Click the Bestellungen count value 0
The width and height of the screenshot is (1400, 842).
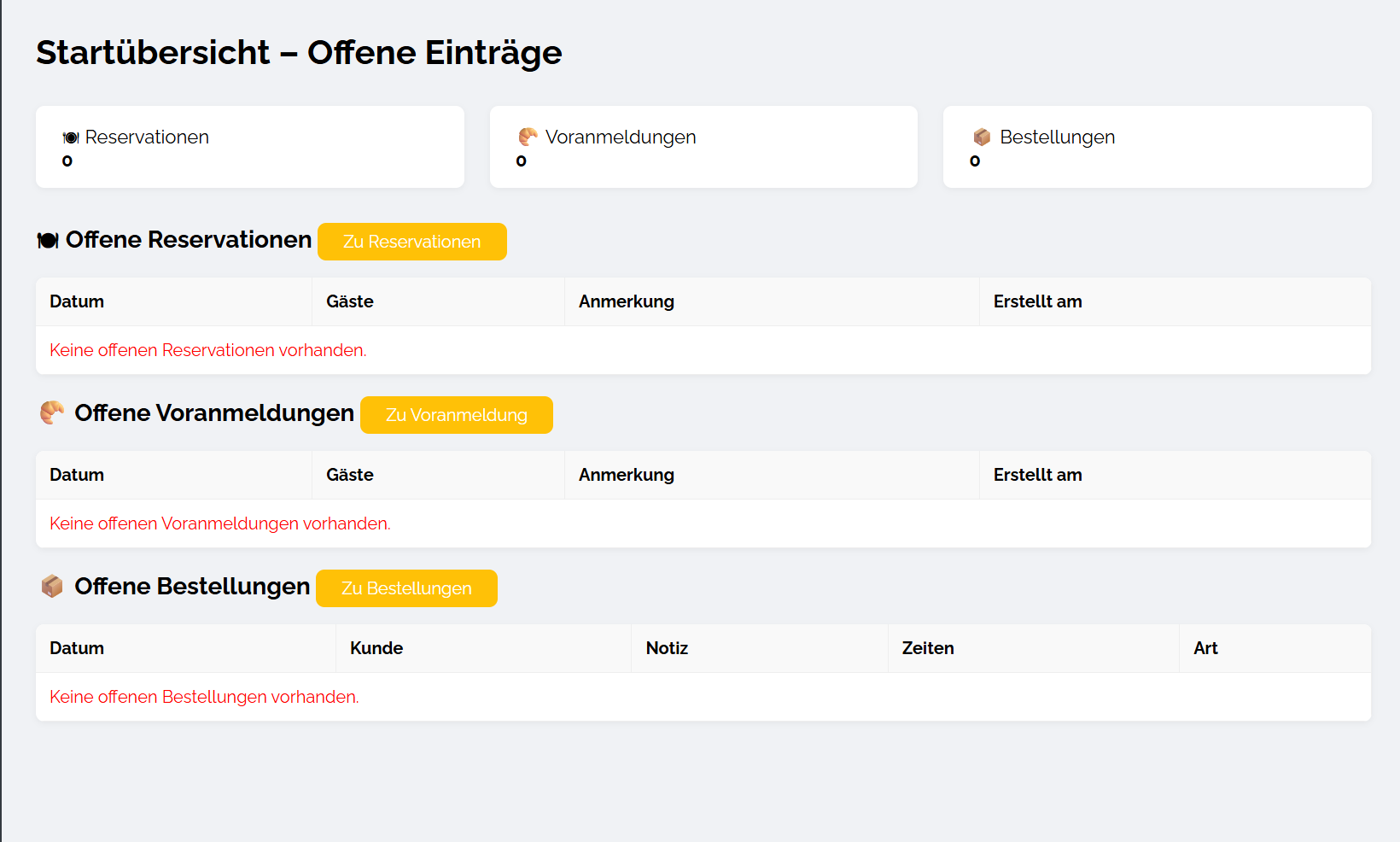click(x=975, y=161)
